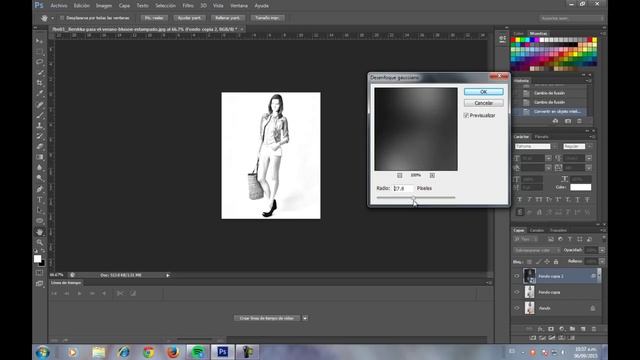This screenshot has width=640, height=360.
Task: Toggle Quick Mask mode icon
Action: point(40,273)
